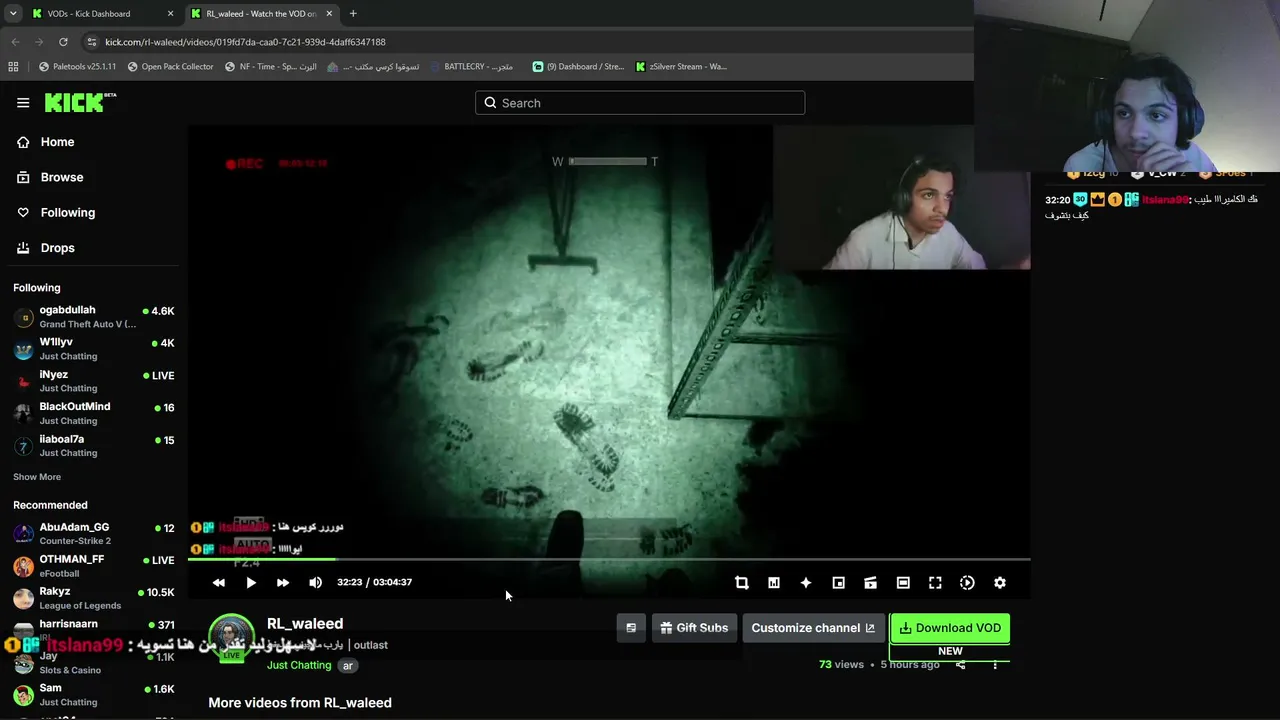This screenshot has width=1280, height=720.
Task: Toggle theater mode
Action: tap(903, 583)
